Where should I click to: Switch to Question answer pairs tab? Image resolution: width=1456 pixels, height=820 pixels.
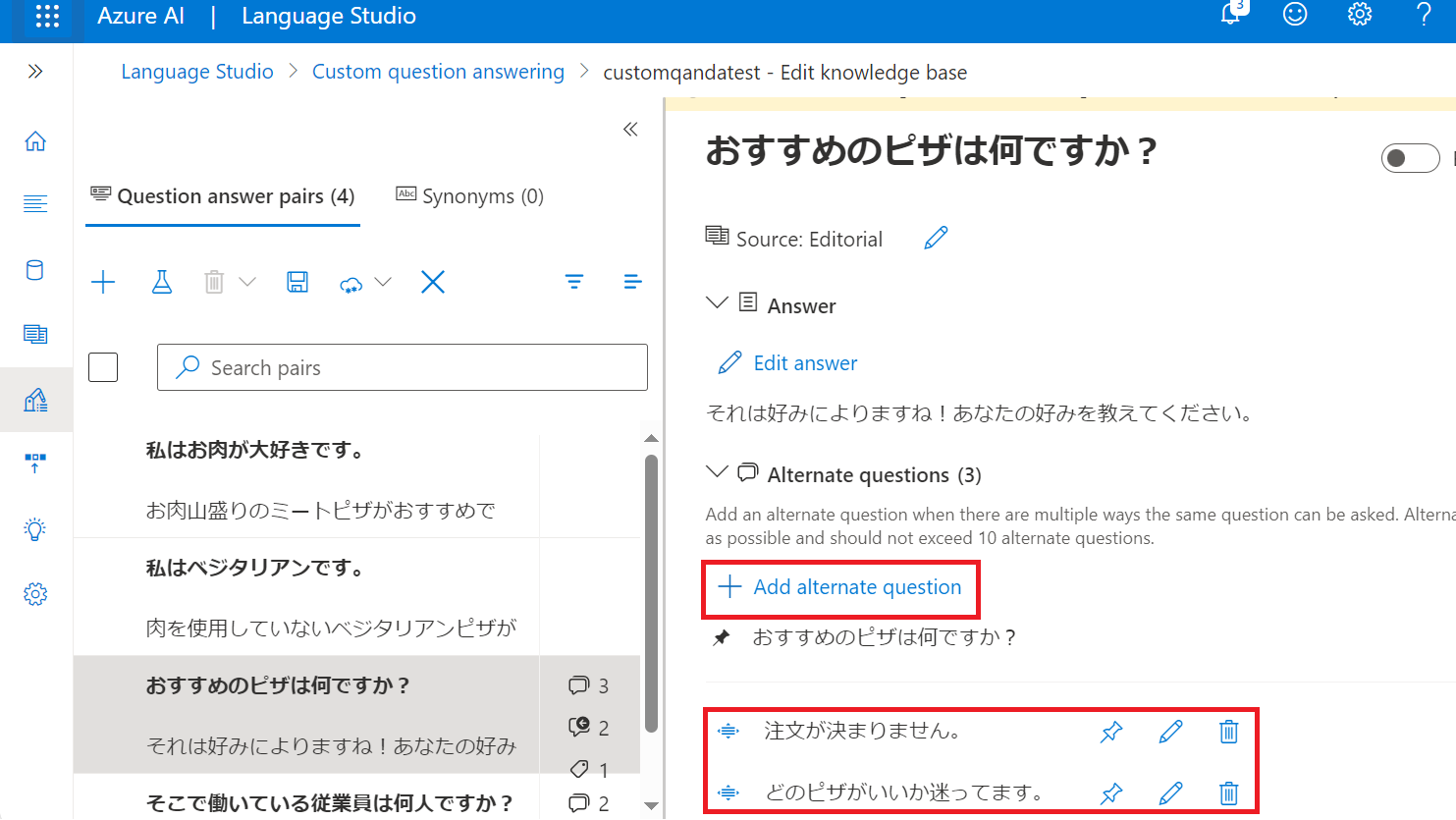click(x=223, y=196)
